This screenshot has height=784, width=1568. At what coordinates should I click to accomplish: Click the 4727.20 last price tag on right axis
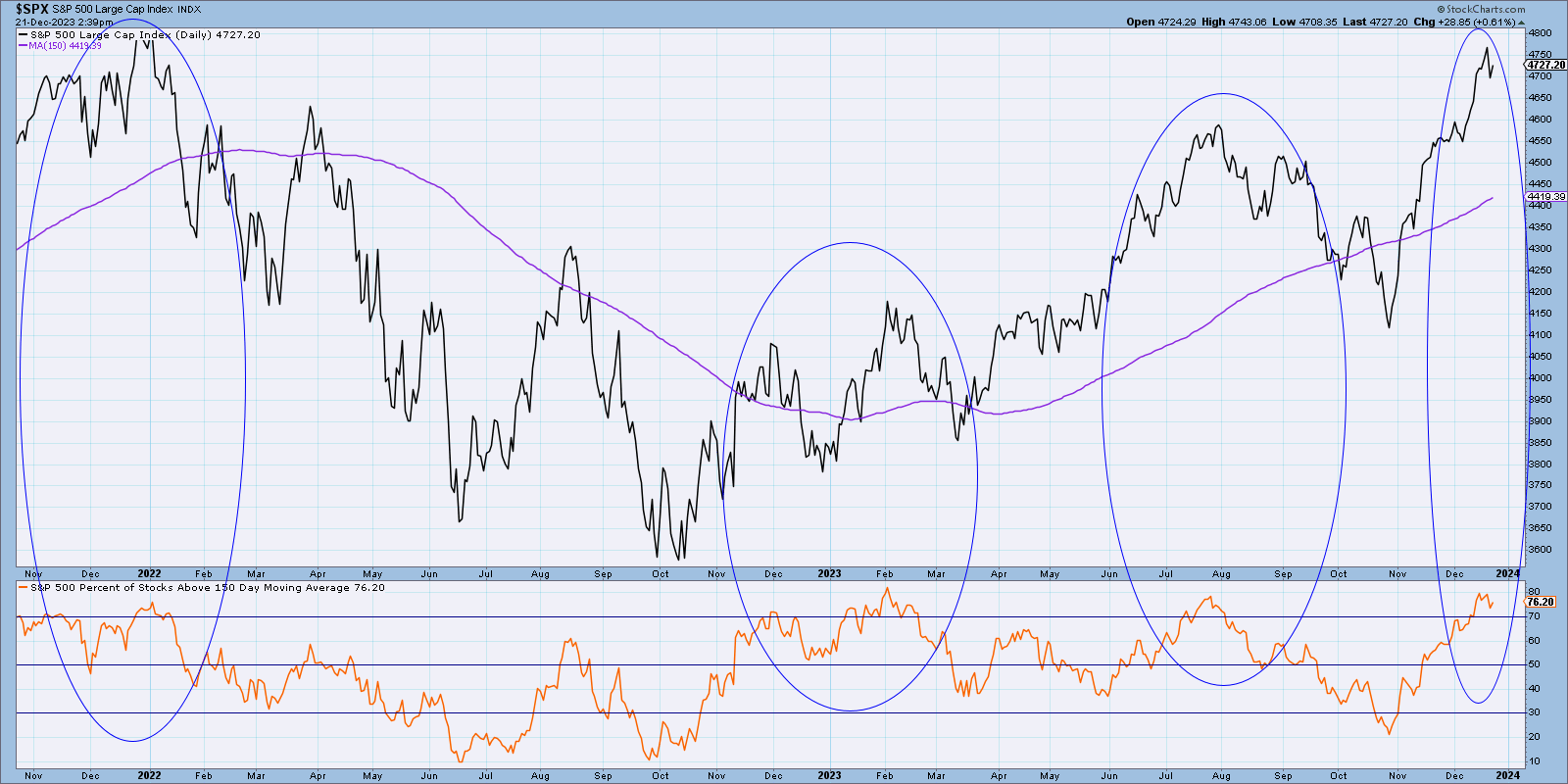pyautogui.click(x=1545, y=65)
